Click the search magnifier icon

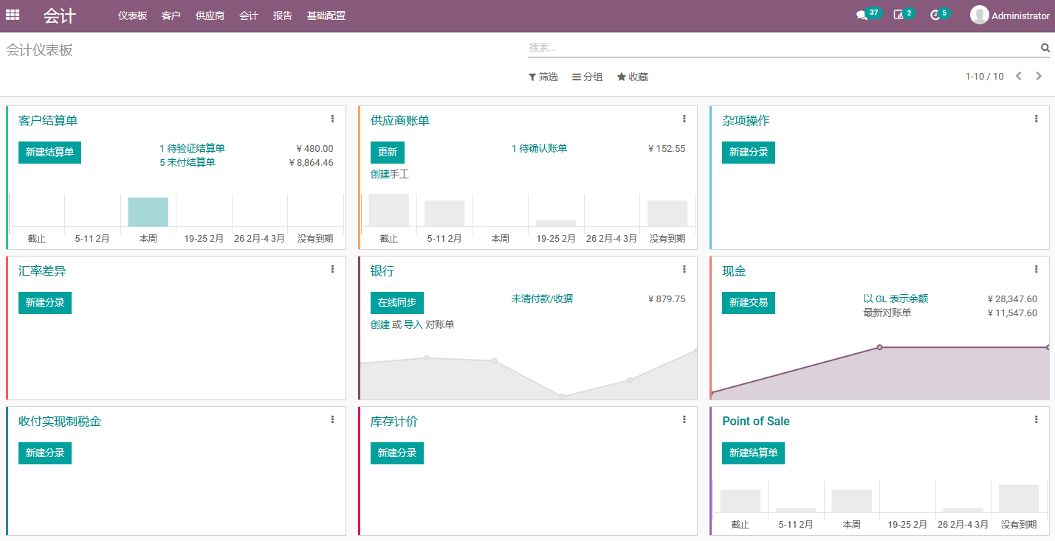tap(1045, 47)
